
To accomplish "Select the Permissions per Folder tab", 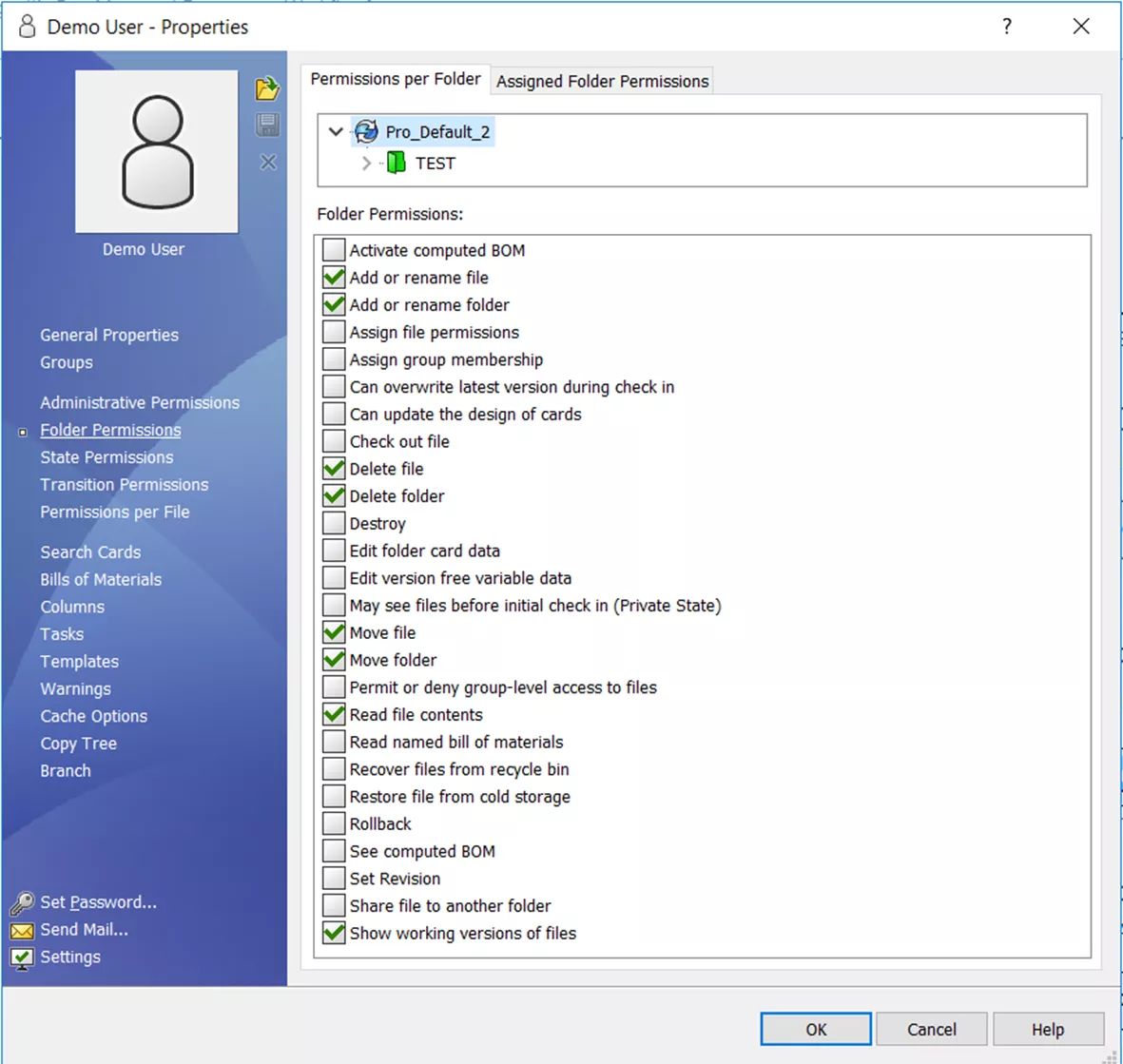I will tap(396, 79).
